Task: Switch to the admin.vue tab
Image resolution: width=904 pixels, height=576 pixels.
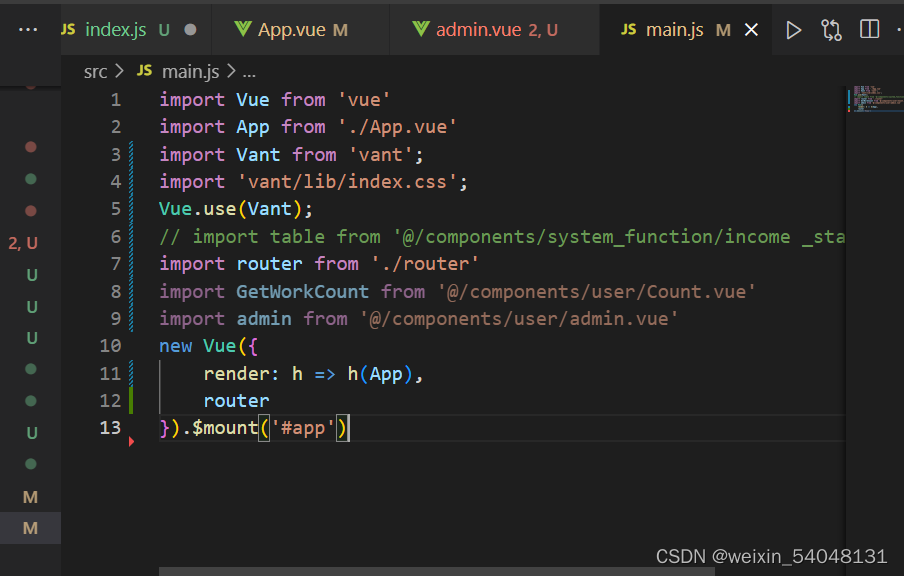Action: click(x=478, y=30)
